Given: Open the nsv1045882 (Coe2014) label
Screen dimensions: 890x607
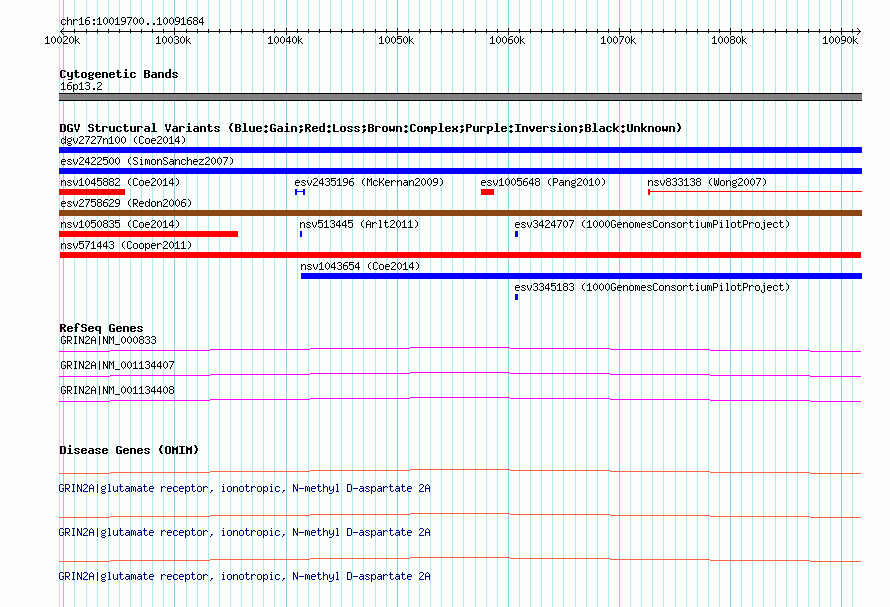Looking at the screenshot, I should [120, 182].
